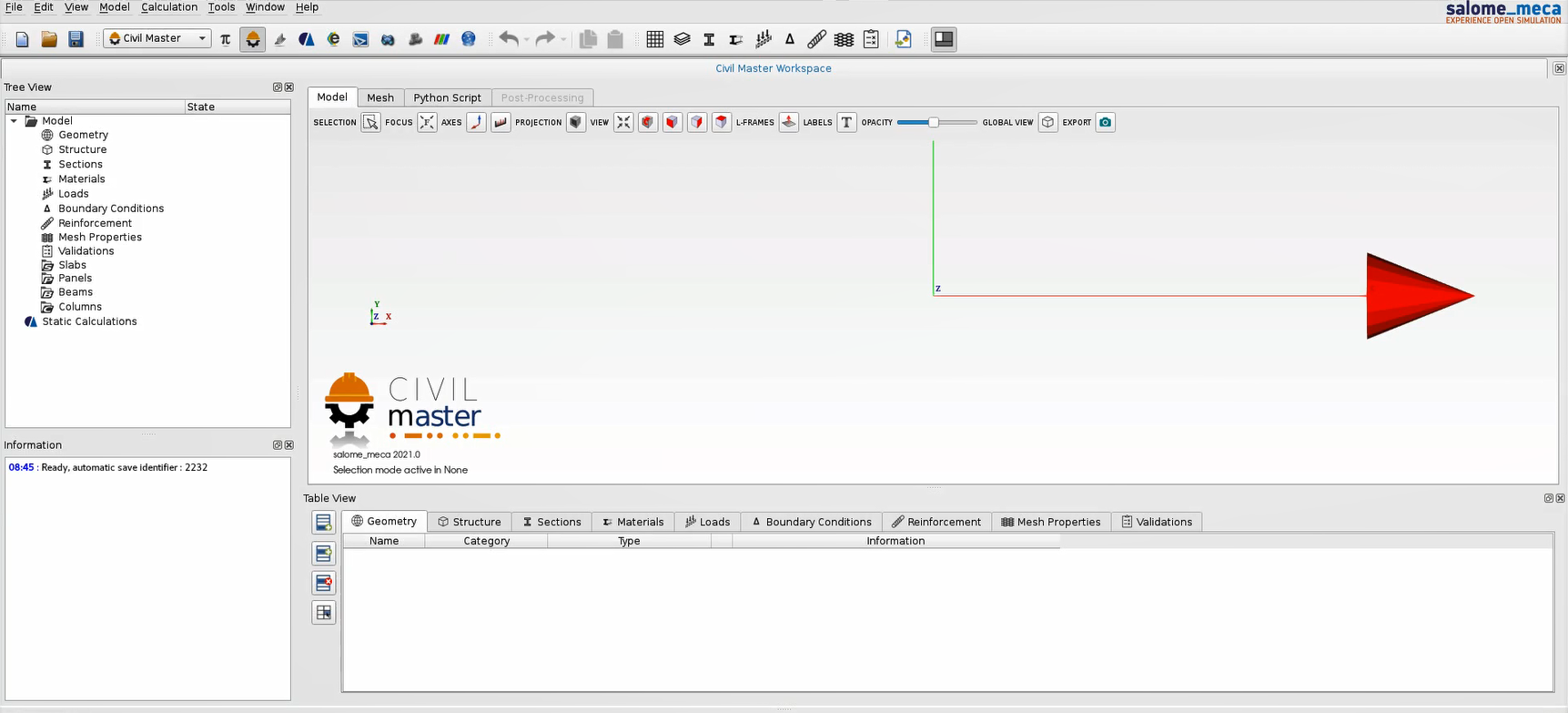This screenshot has width=1568, height=713.
Task: Click the Export camera snapshot icon
Action: point(1105,122)
